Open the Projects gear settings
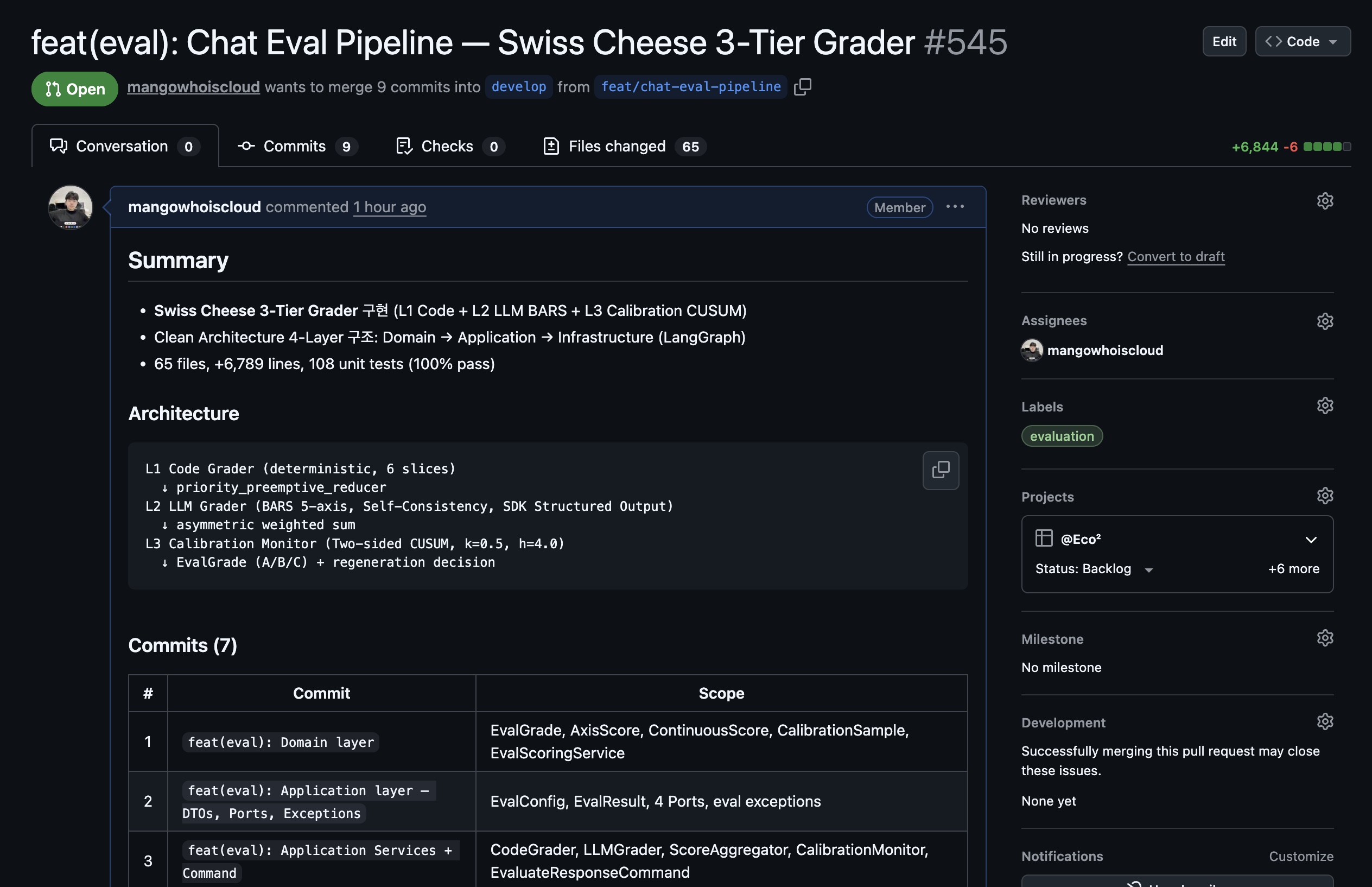1372x887 pixels. pos(1324,495)
